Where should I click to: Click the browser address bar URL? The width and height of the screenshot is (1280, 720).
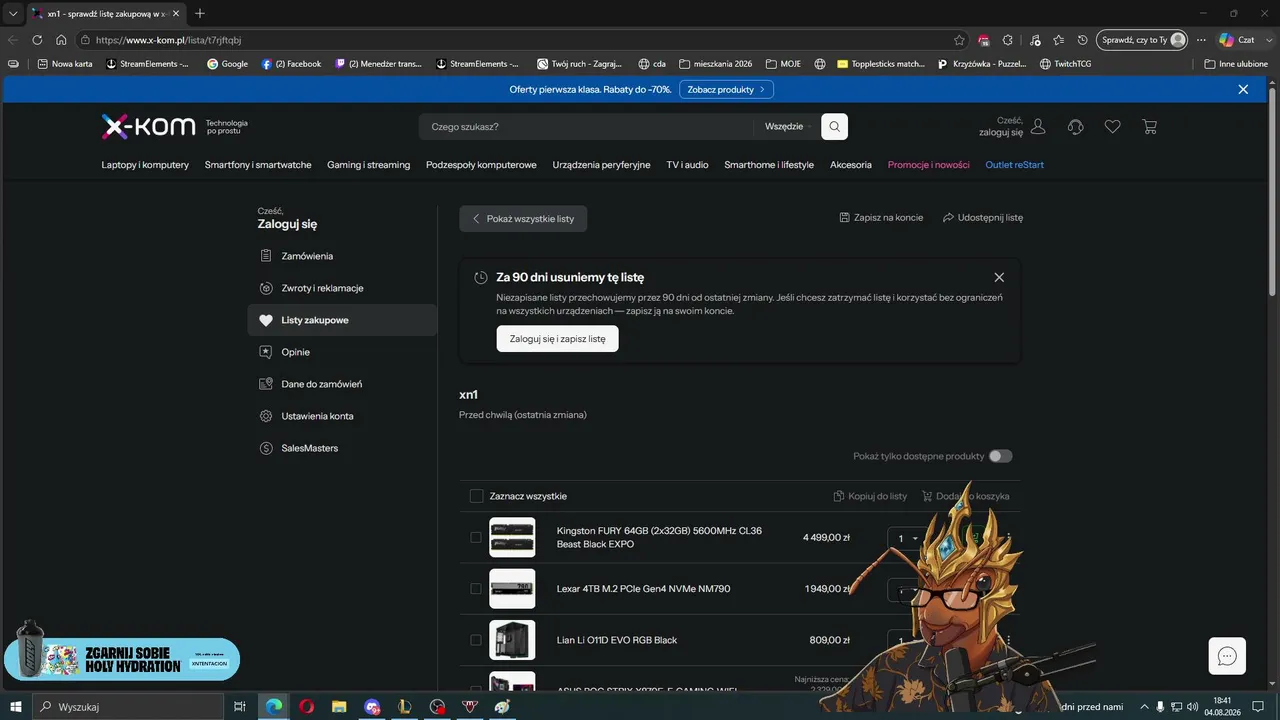point(168,40)
